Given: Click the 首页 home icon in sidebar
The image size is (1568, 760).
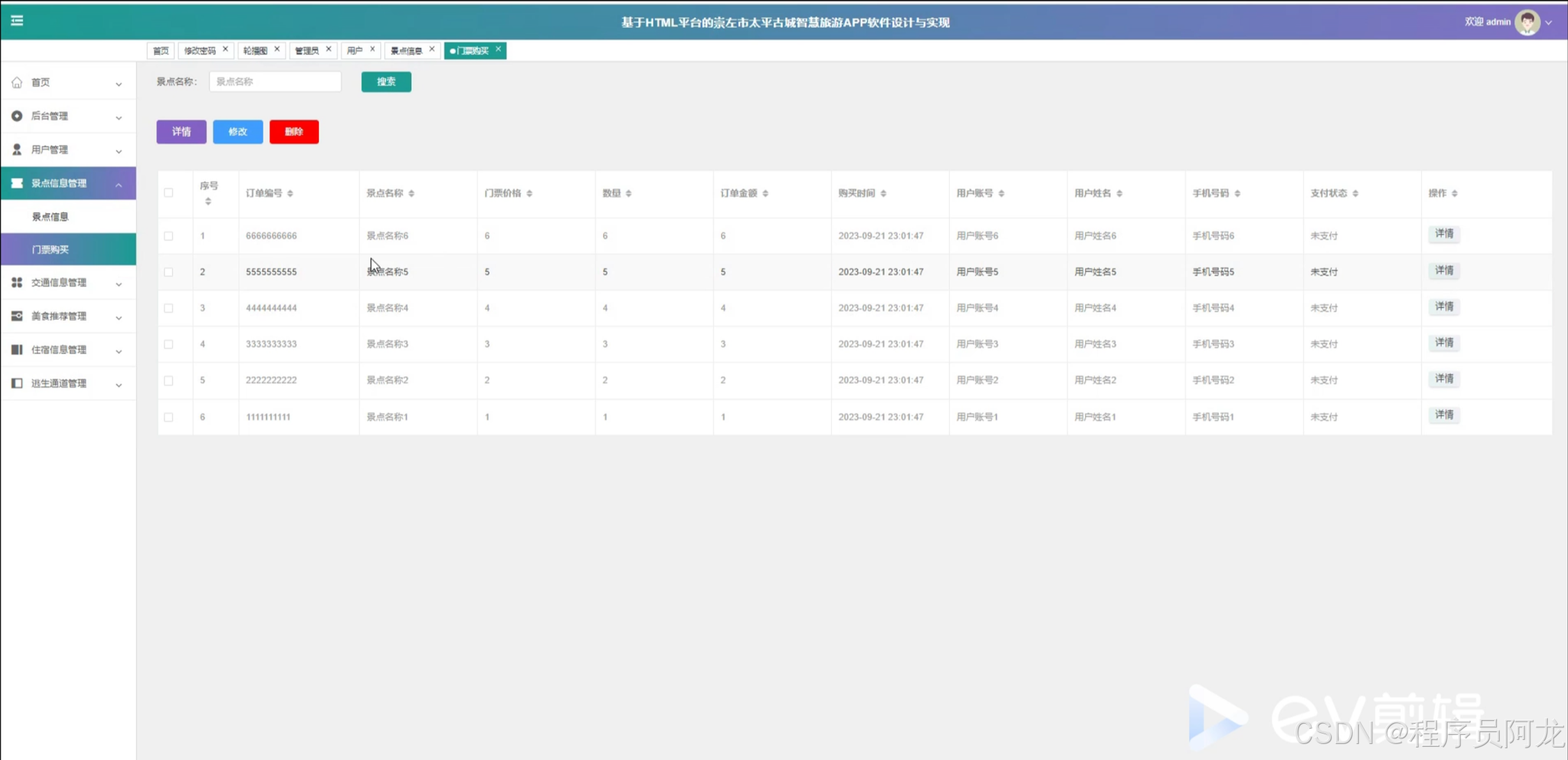Looking at the screenshot, I should 17,82.
